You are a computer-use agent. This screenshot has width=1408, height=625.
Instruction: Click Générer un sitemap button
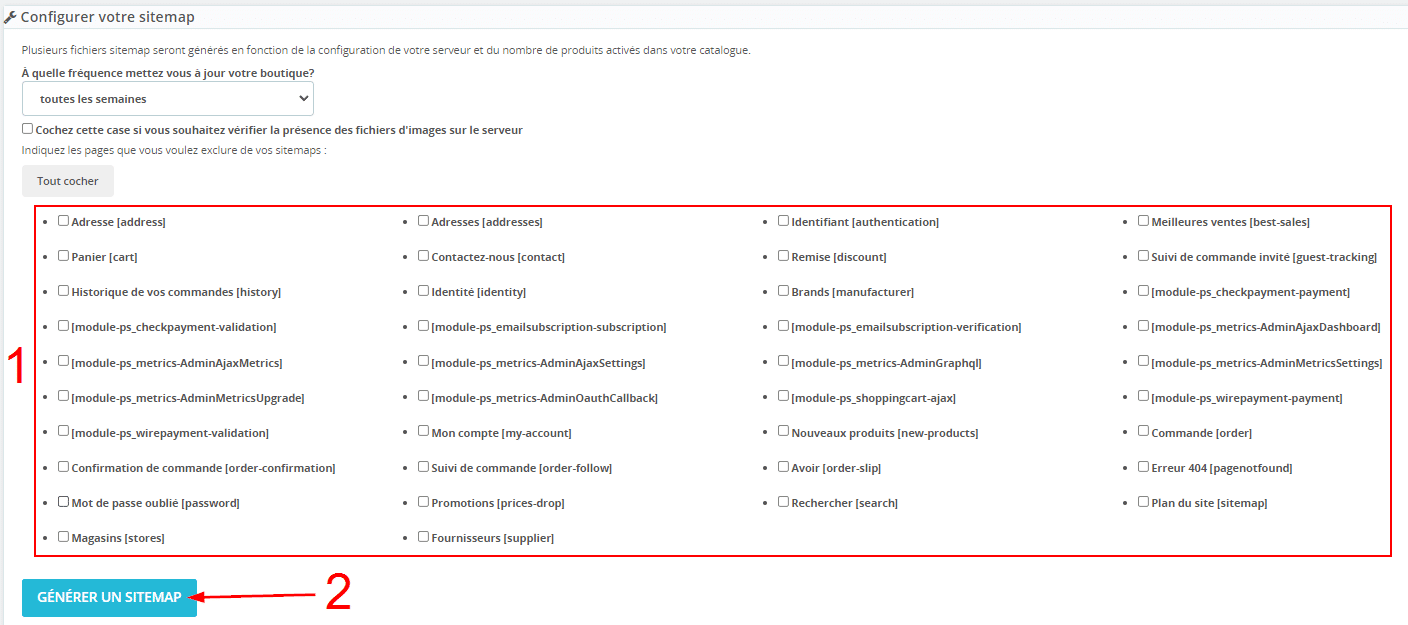(x=109, y=597)
